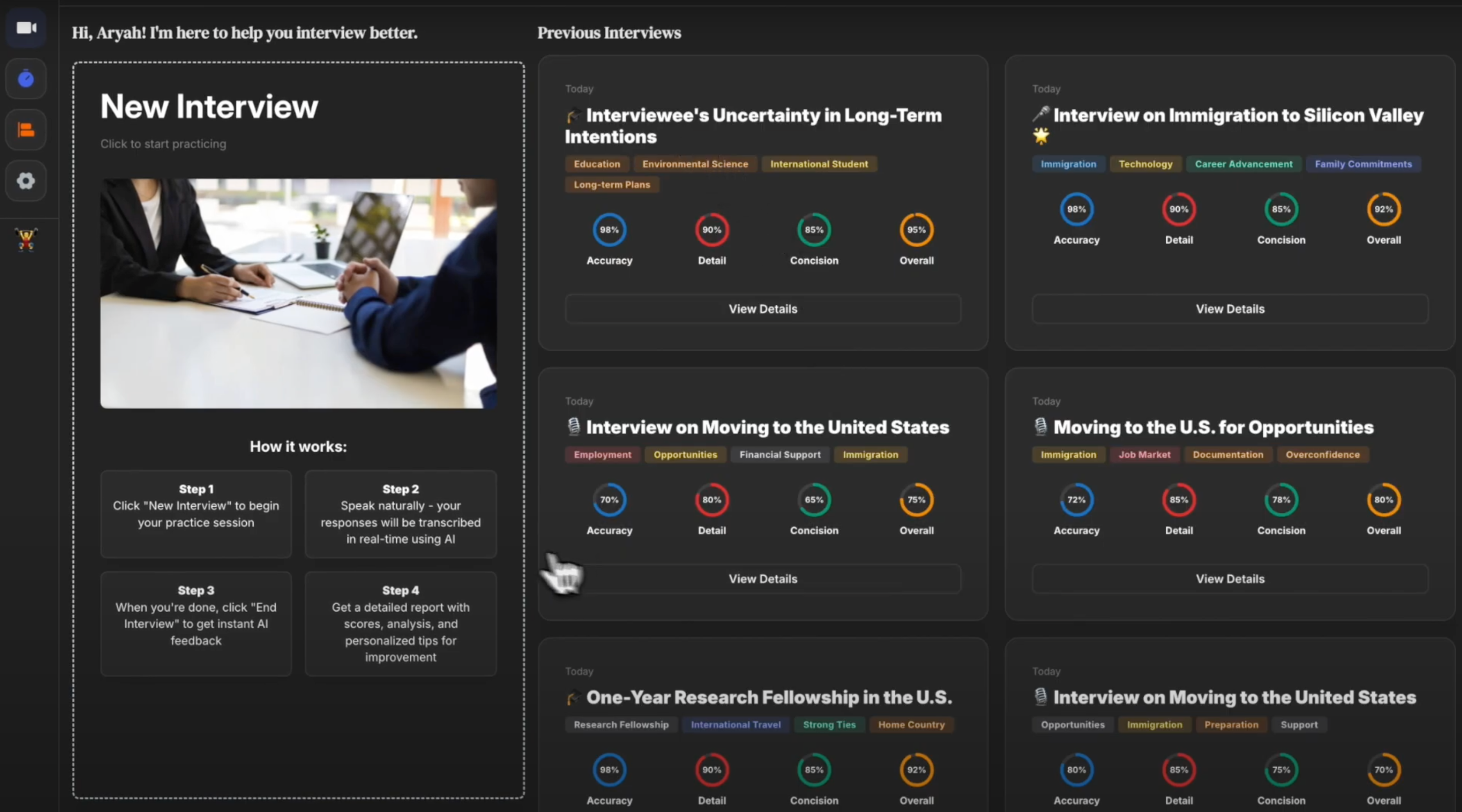
Task: Select the Education tag
Action: 597,164
